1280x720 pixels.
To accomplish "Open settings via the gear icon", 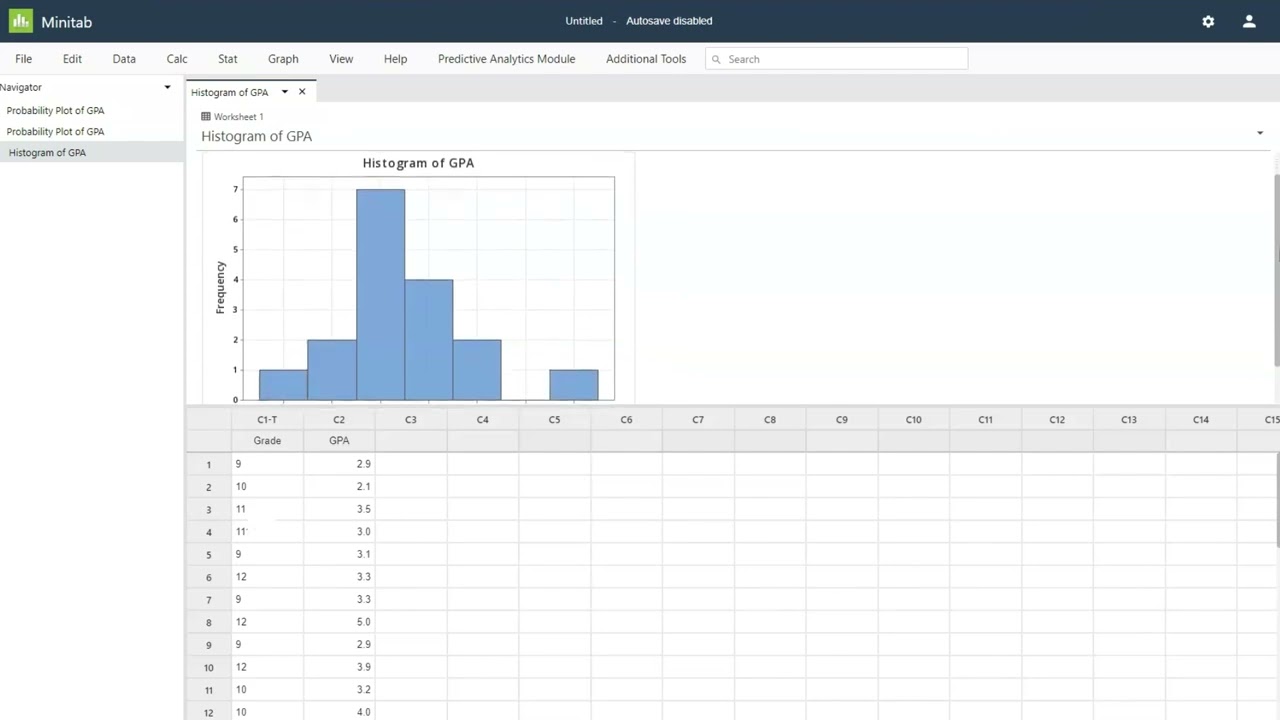I will pyautogui.click(x=1208, y=21).
